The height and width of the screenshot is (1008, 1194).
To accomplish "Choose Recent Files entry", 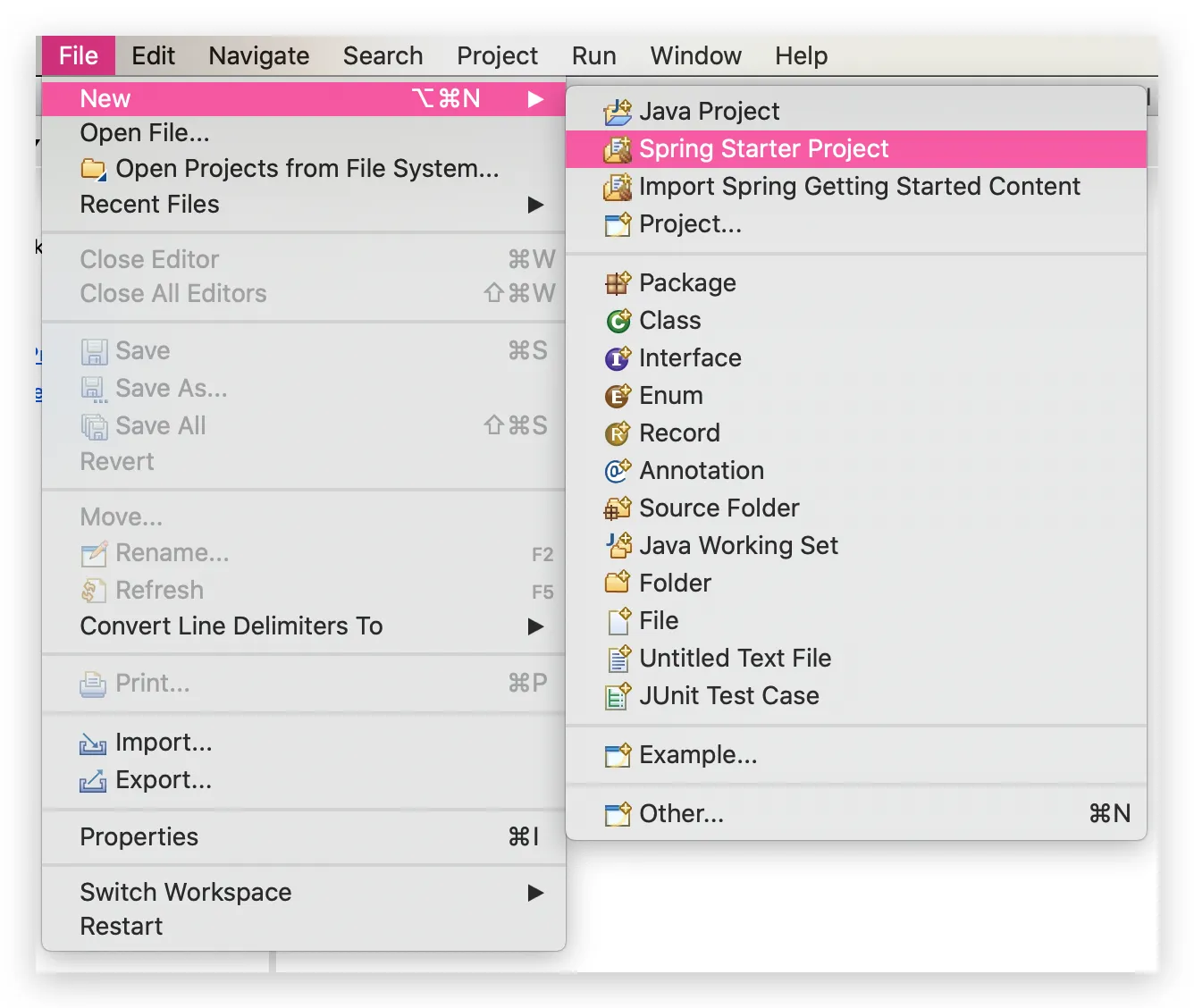I will [x=304, y=205].
